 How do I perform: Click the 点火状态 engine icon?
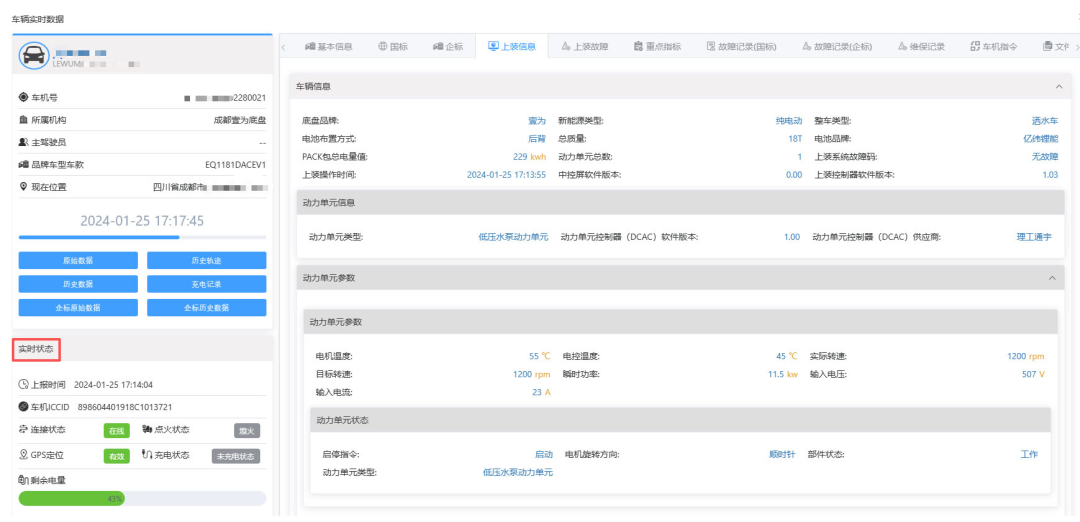(147, 430)
